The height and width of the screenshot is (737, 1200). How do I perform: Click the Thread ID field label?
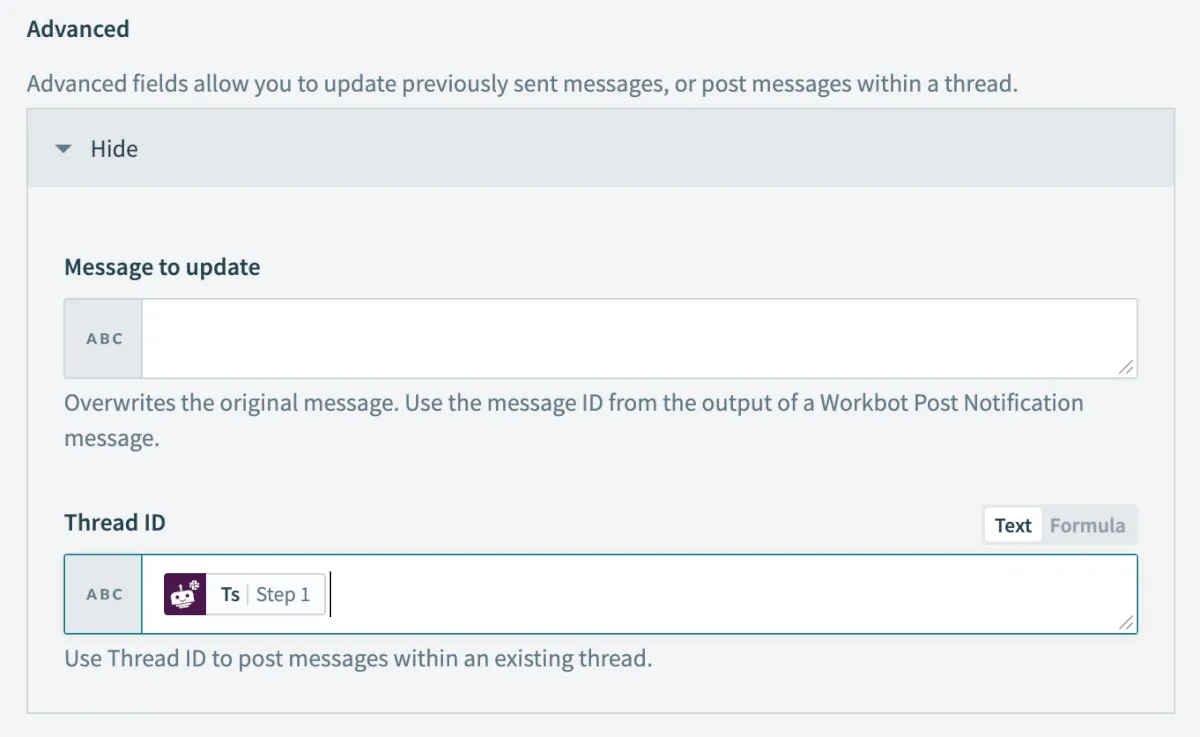click(x=115, y=522)
